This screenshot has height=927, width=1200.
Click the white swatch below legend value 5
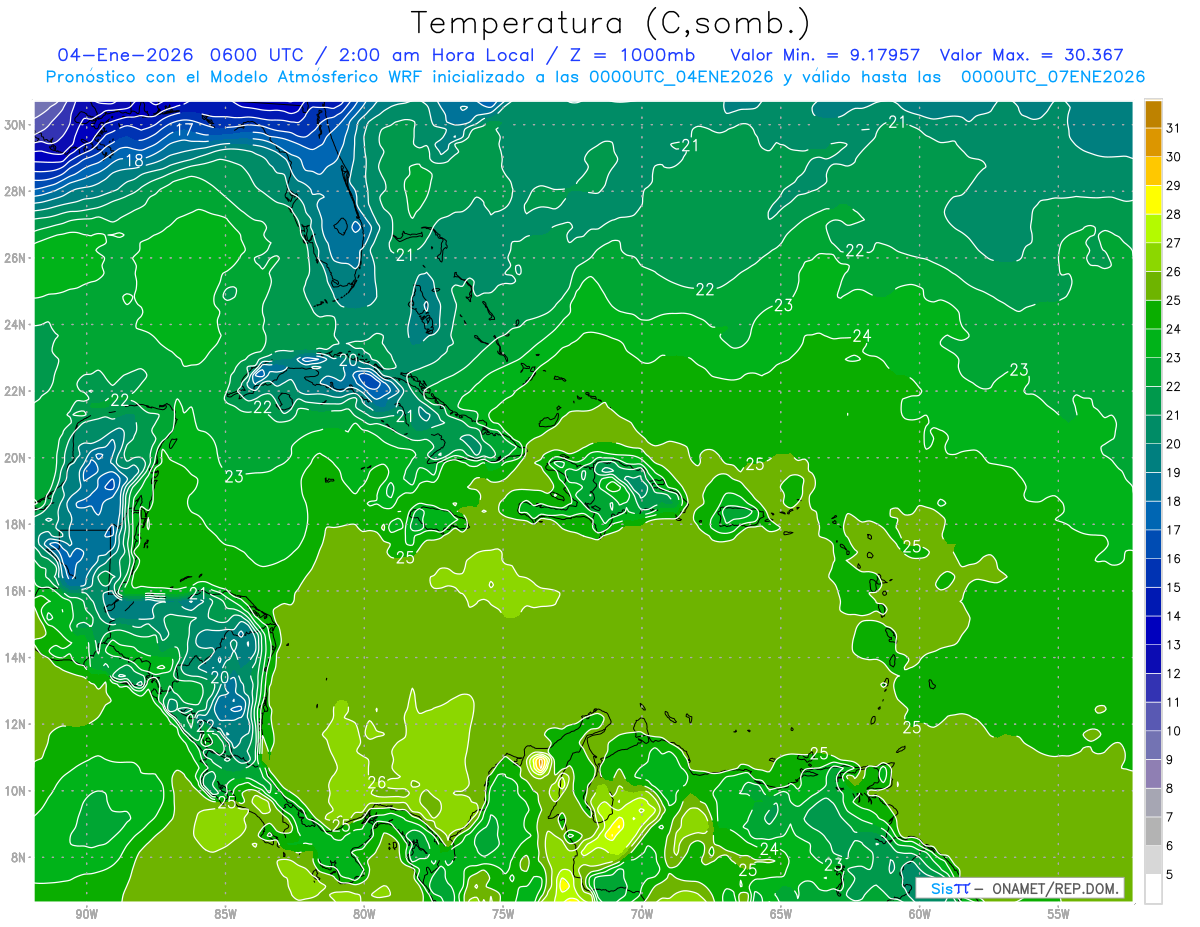[1153, 889]
